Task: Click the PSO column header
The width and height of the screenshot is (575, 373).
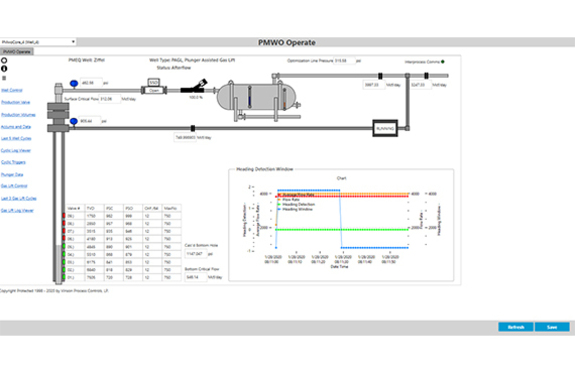Action: click(x=133, y=208)
